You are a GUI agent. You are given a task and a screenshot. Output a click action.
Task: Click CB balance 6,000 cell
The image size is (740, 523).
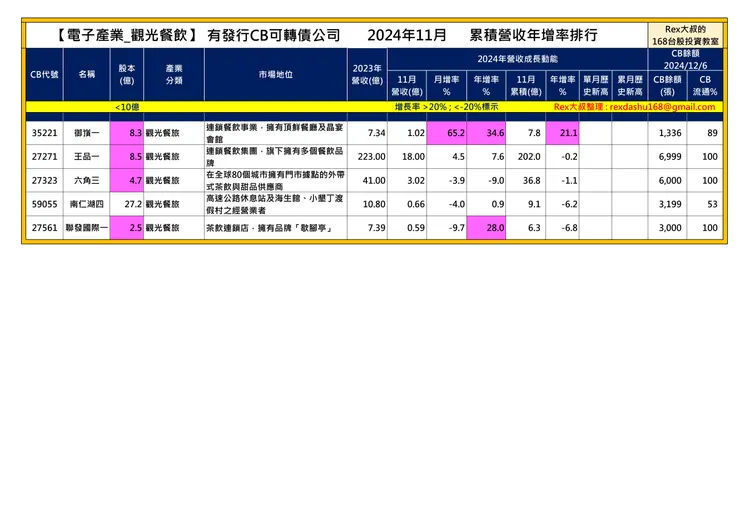pos(667,180)
